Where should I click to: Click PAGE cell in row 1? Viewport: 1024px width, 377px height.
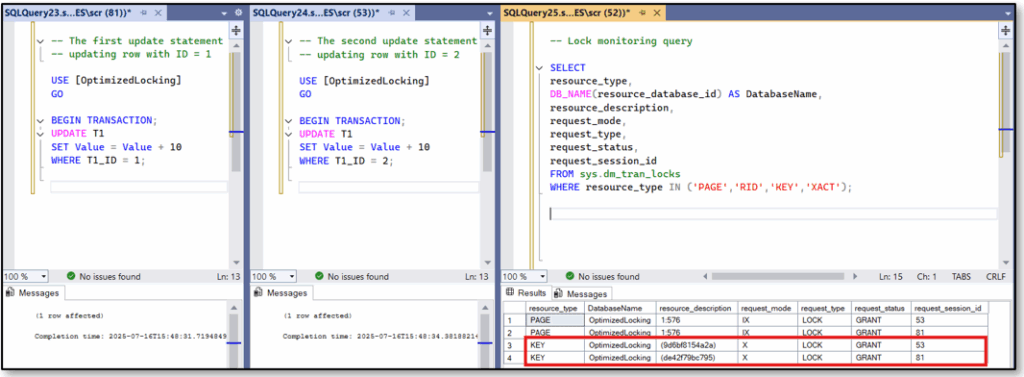(x=555, y=320)
